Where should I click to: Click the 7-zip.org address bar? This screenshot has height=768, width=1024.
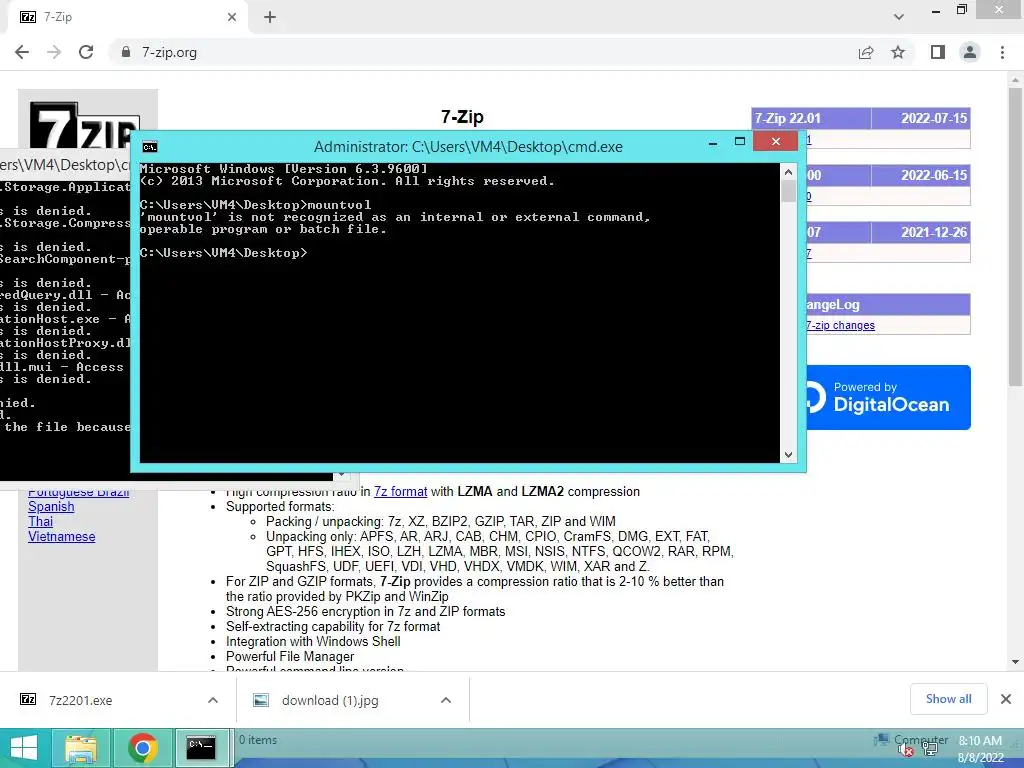tap(483, 52)
